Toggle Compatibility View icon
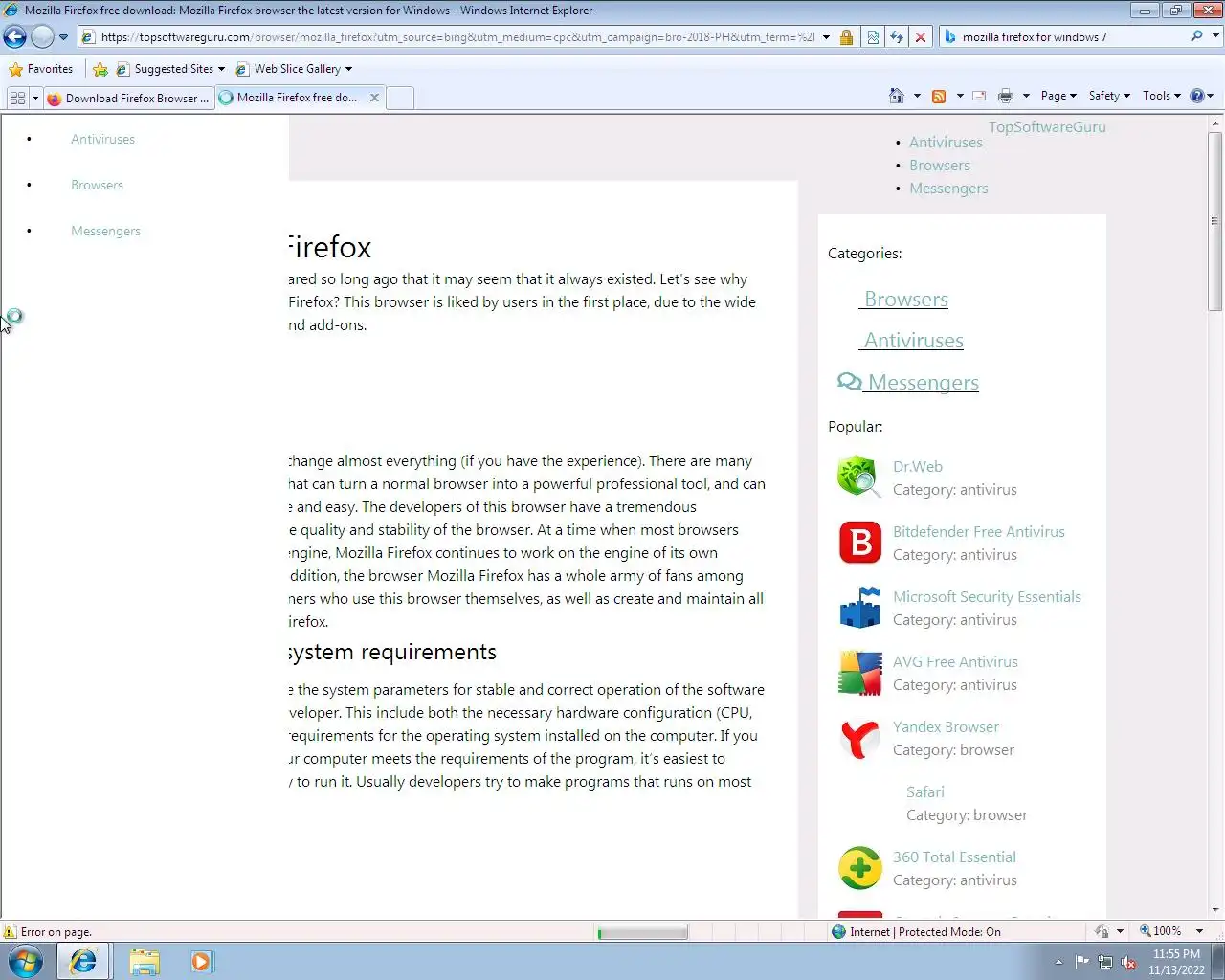 (873, 37)
